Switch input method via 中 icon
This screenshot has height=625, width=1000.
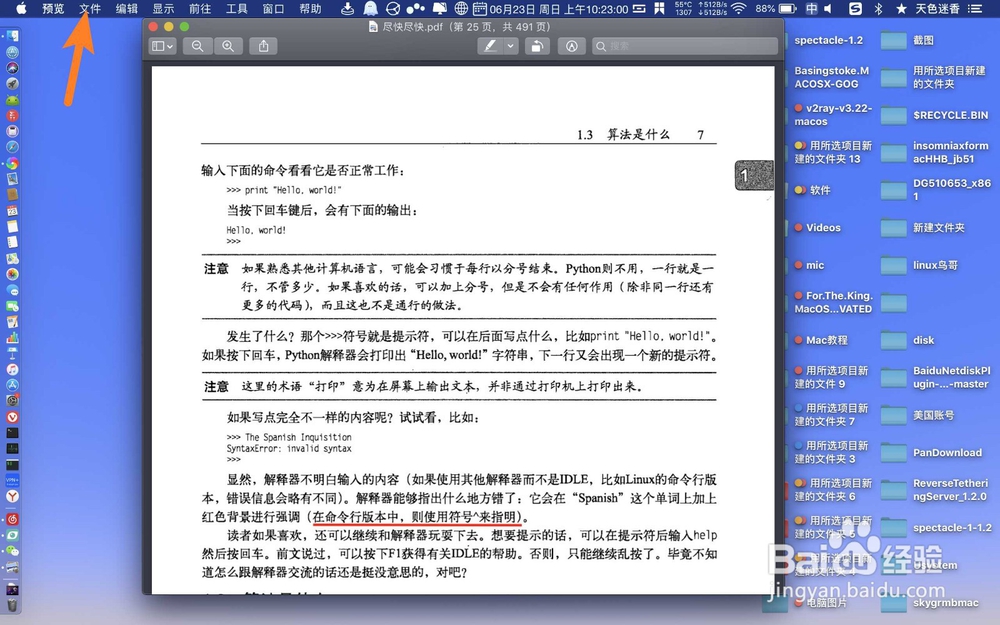pyautogui.click(x=811, y=8)
